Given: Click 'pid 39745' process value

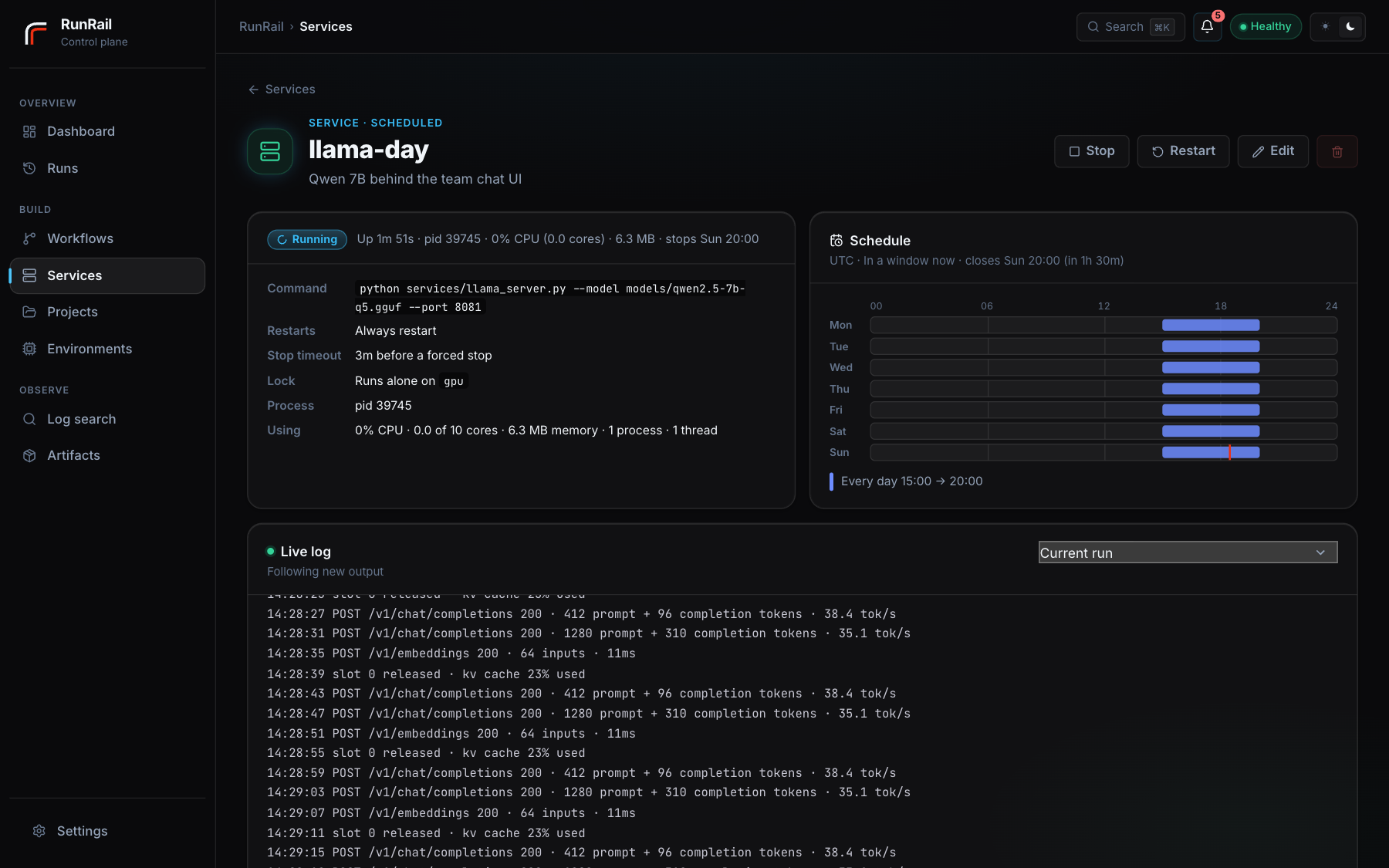Looking at the screenshot, I should (x=384, y=406).
